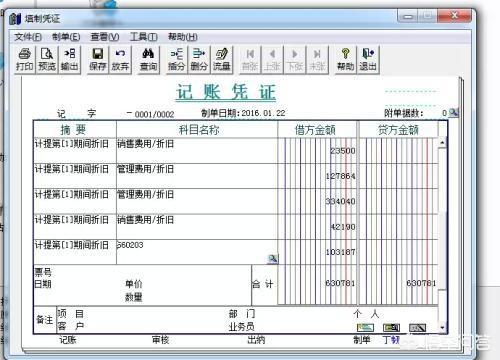The width and height of the screenshot is (500, 360).
Task: Open the 制单(E) menu
Action: pyautogui.click(x=66, y=37)
